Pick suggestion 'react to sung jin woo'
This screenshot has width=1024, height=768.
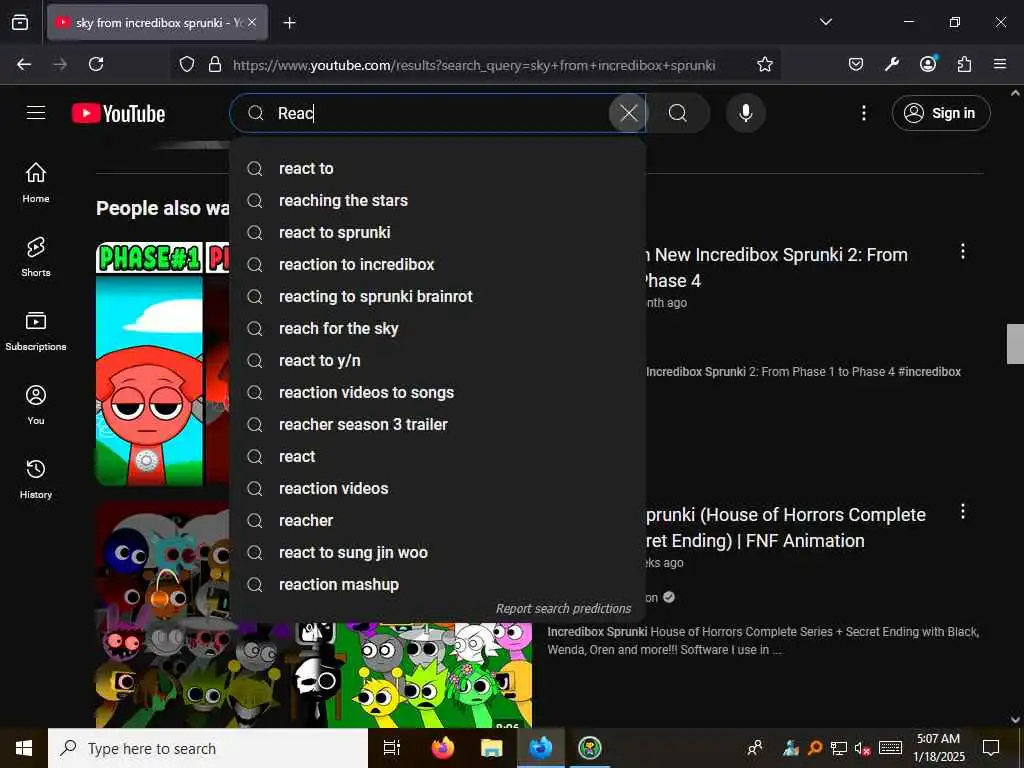[438, 552]
